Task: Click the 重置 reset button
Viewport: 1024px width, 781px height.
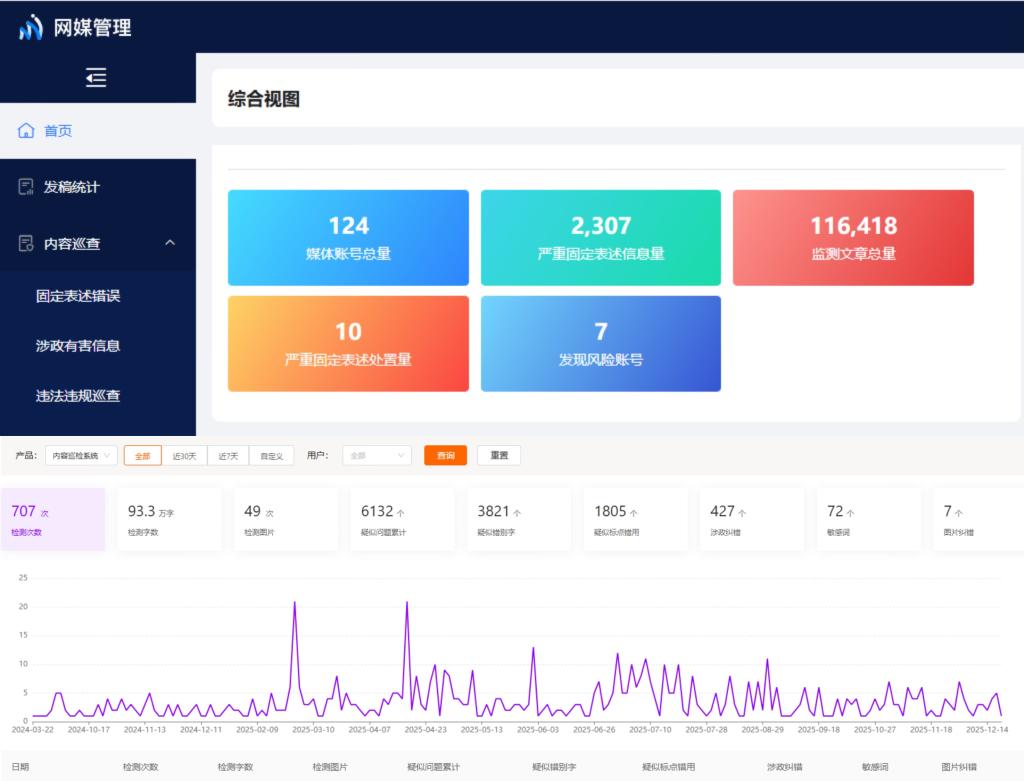Action: click(498, 455)
